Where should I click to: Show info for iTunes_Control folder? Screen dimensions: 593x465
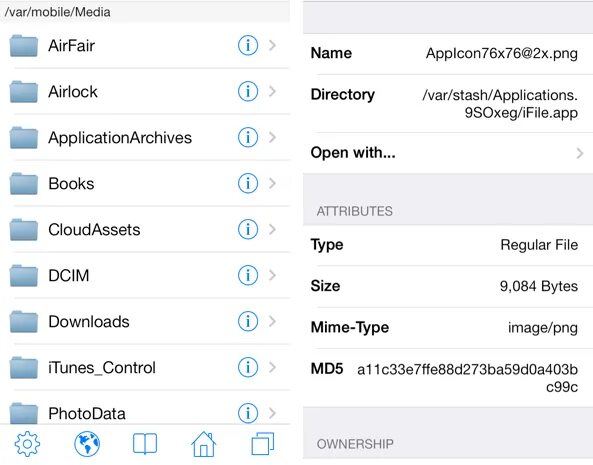point(248,367)
